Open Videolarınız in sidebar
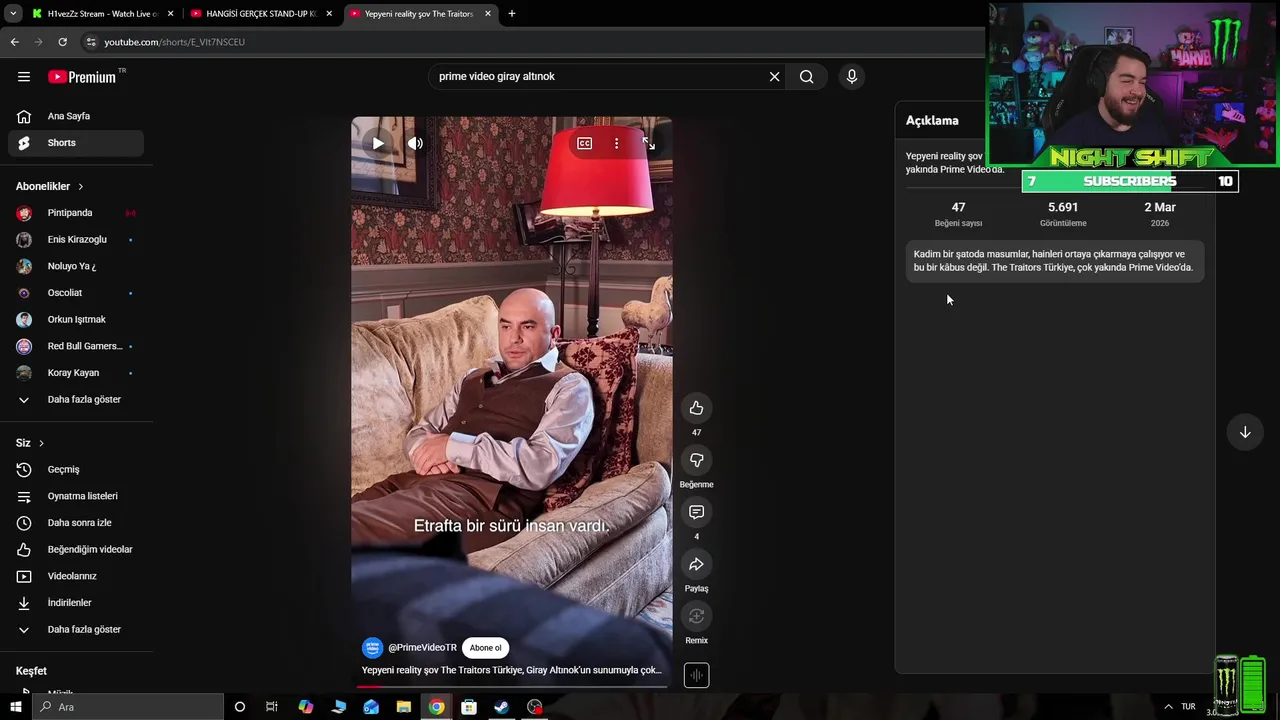1280x720 pixels. [76, 576]
